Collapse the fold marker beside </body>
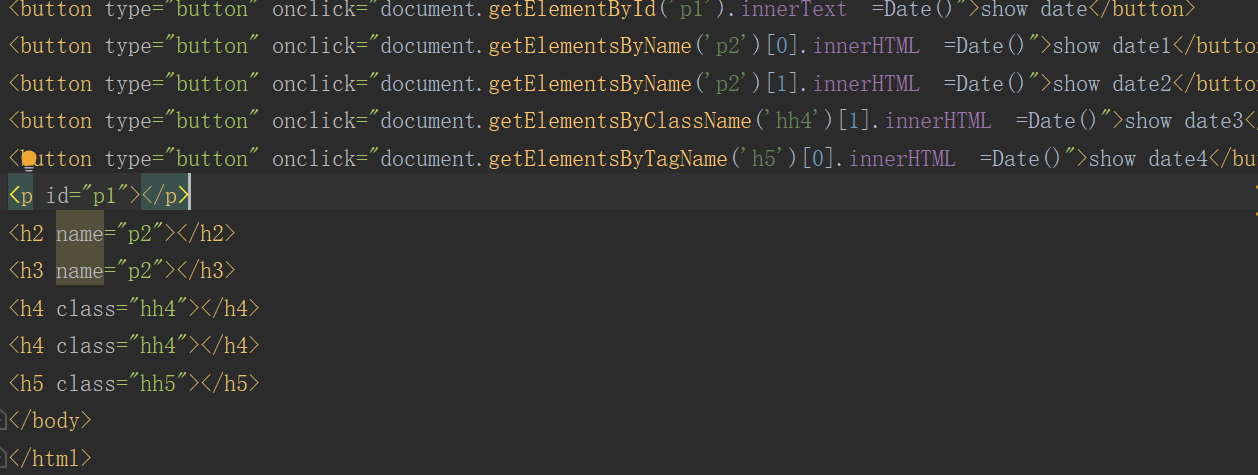 pyautogui.click(x=4, y=420)
